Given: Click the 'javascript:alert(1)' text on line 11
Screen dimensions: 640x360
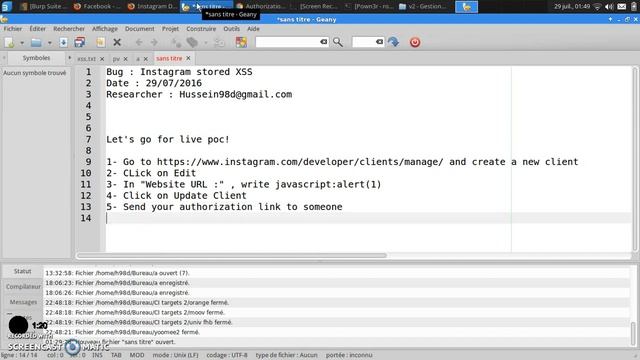Looking at the screenshot, I should click(328, 184).
